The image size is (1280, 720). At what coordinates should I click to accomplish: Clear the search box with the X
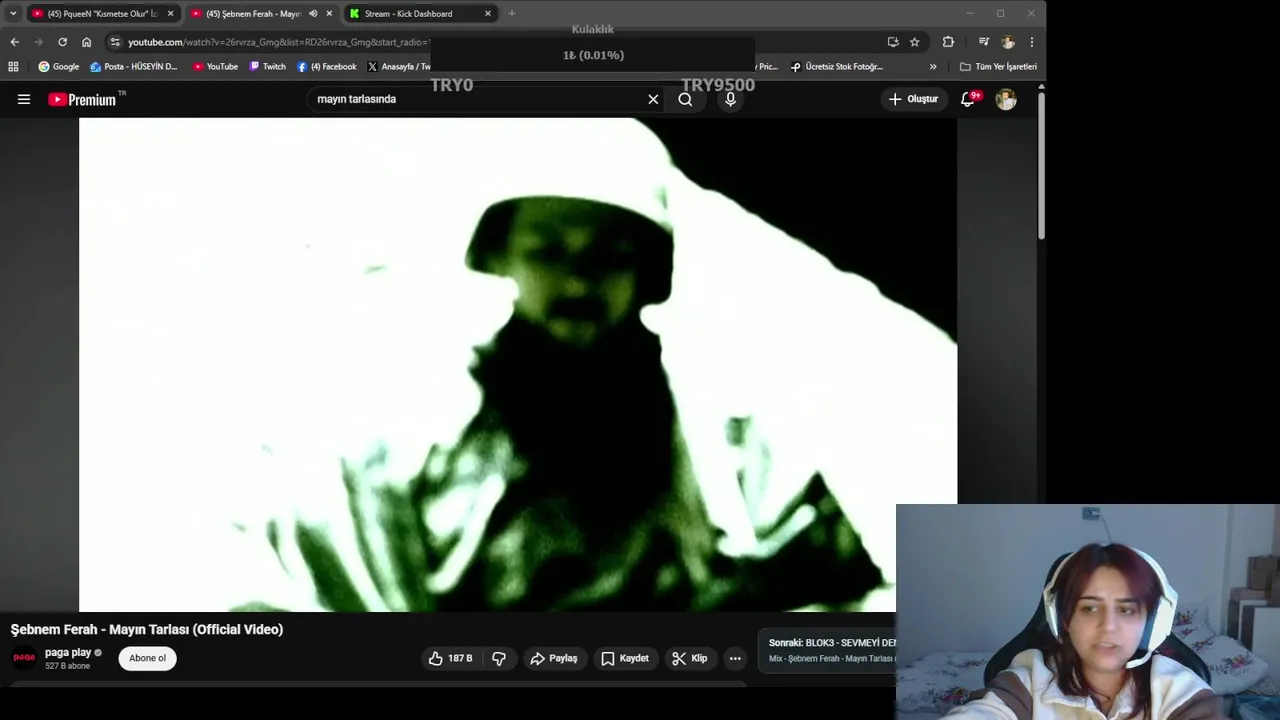coord(653,99)
